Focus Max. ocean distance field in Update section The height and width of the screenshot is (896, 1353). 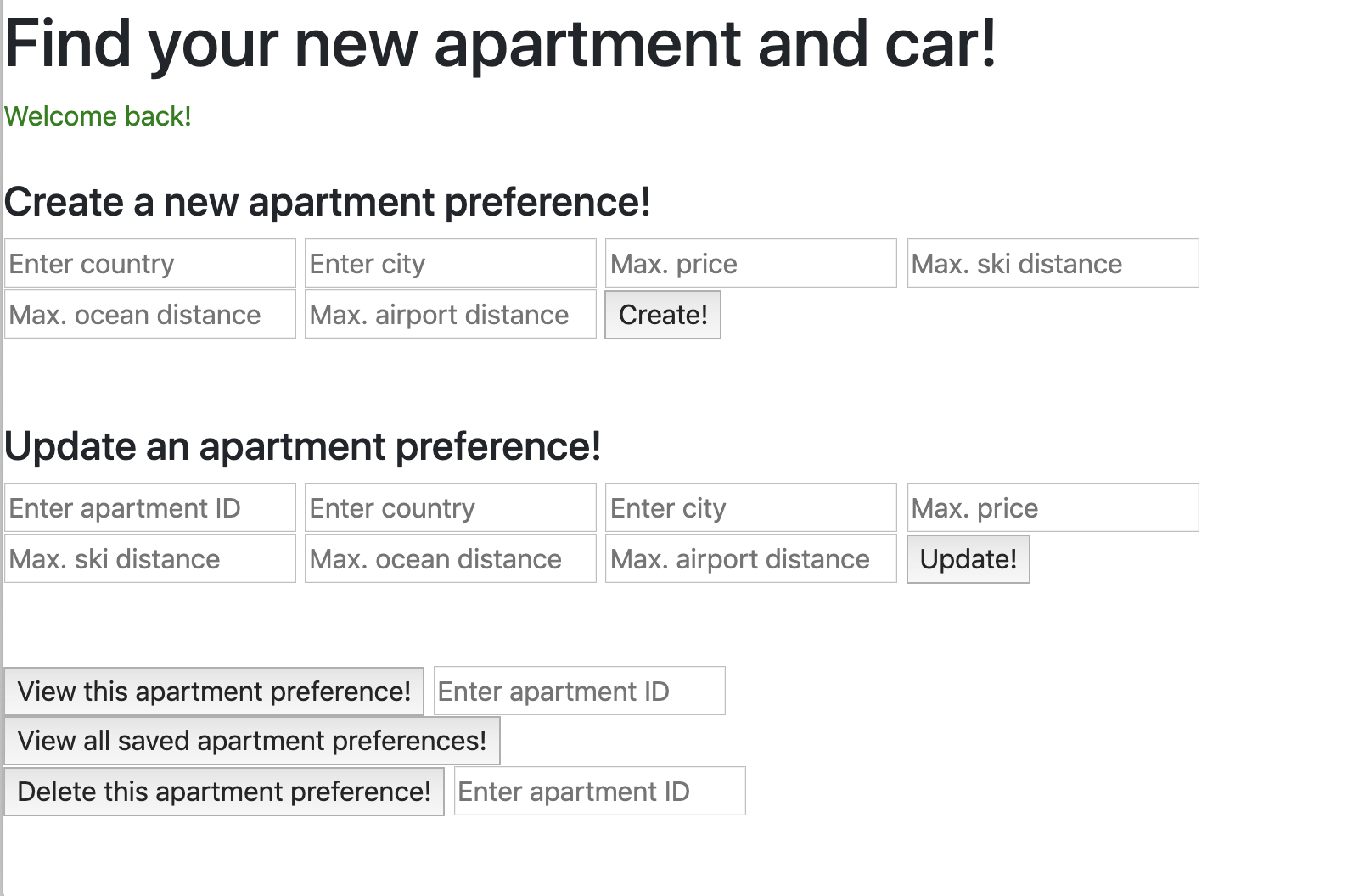point(451,558)
